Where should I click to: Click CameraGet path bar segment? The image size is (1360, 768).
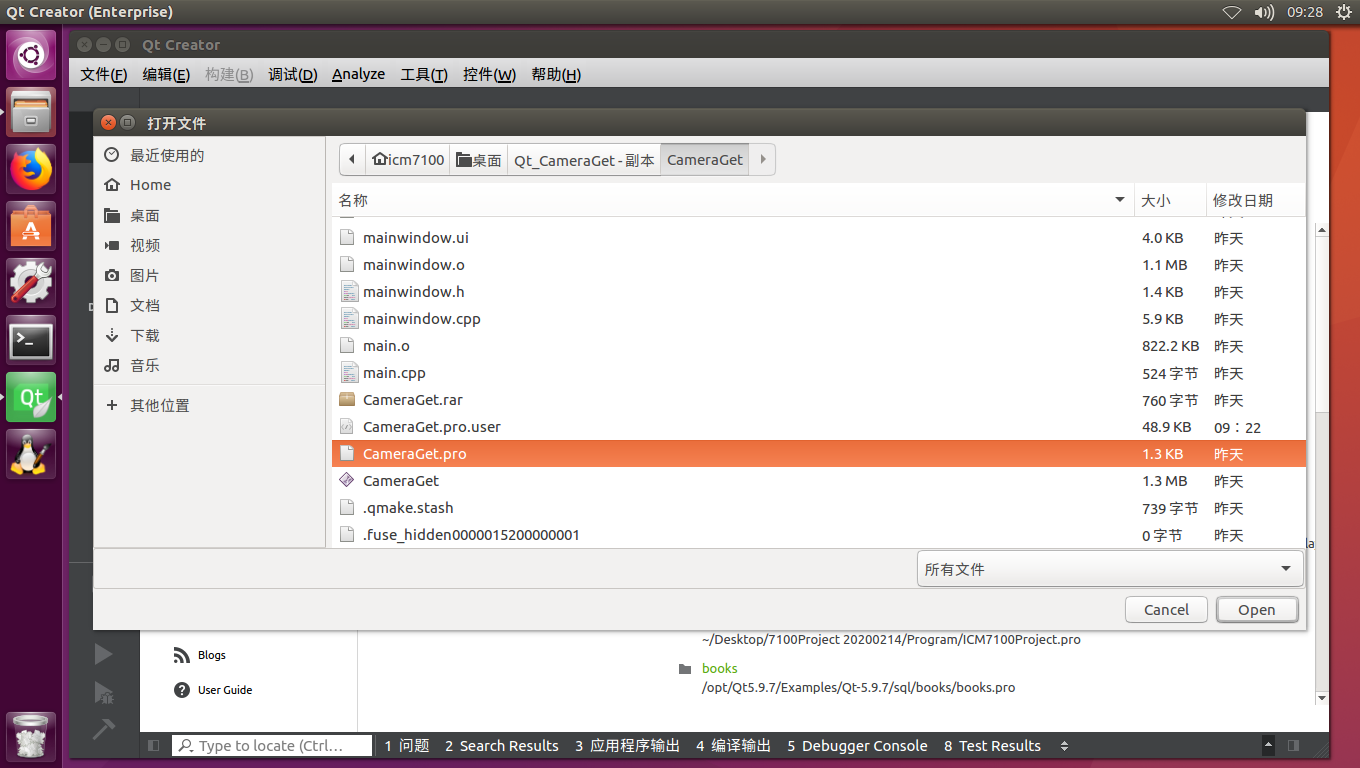(x=705, y=160)
